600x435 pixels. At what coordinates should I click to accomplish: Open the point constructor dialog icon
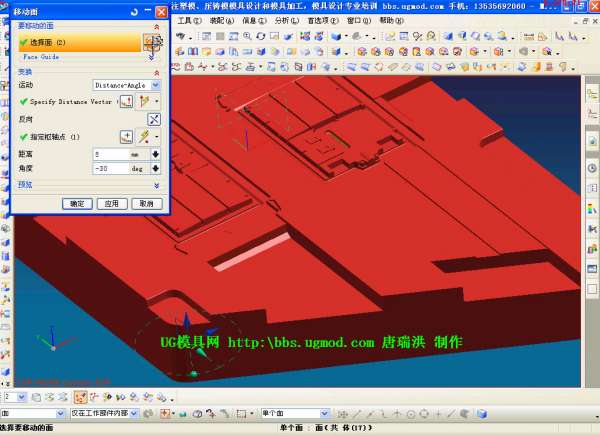point(126,136)
